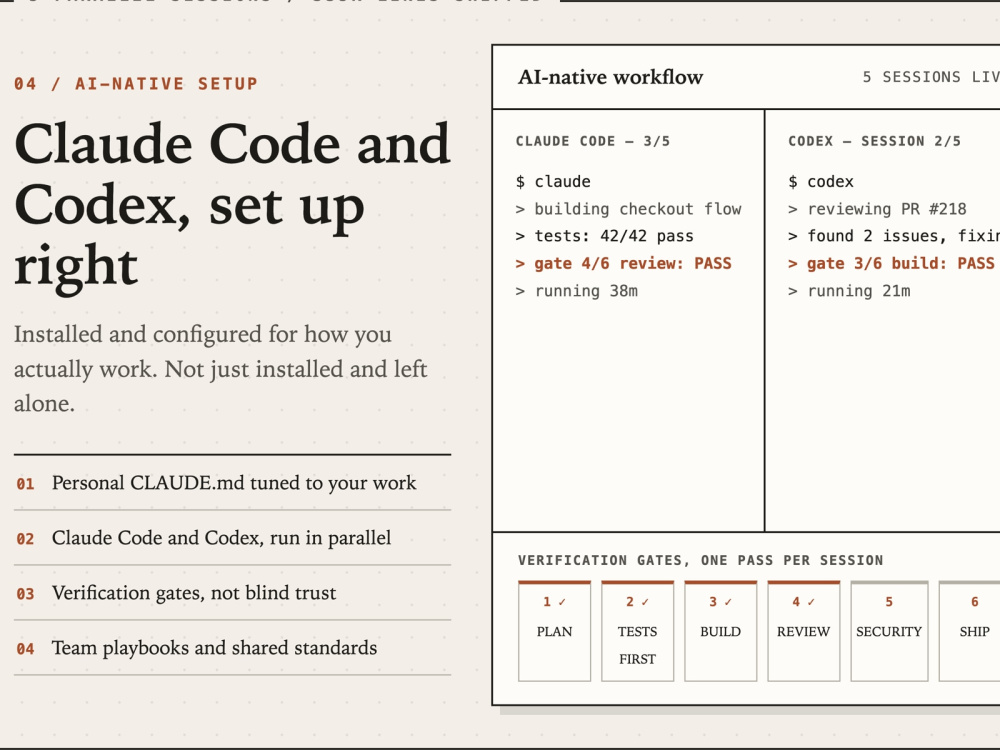
Task: Click the 'running 21m' status line
Action: tap(849, 291)
